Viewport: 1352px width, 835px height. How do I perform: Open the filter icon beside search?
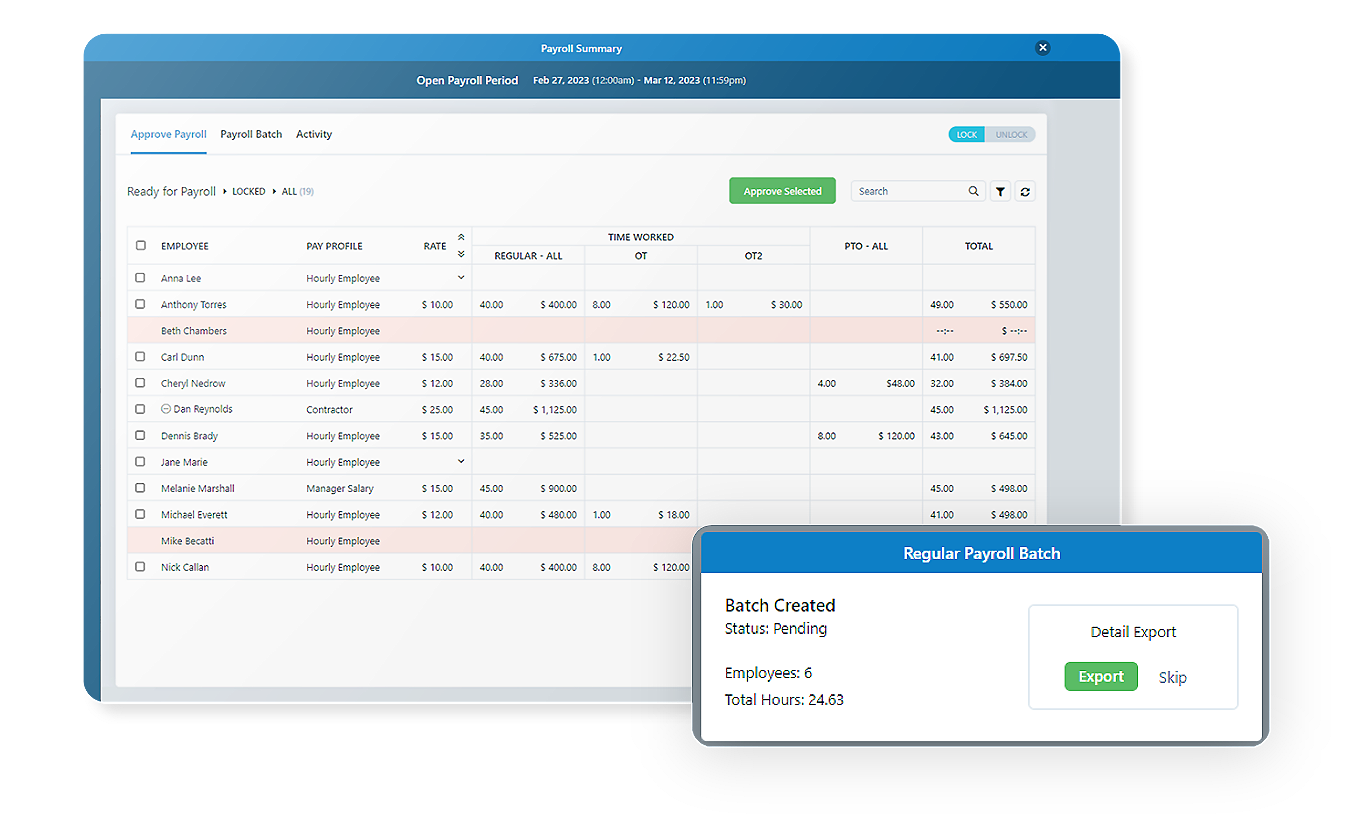point(1000,191)
